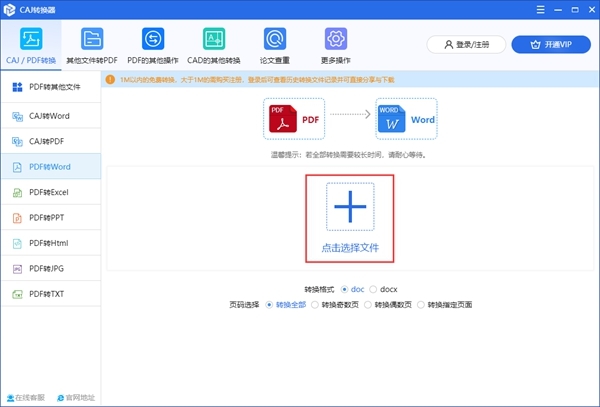
Task: Select PDF转Excel in the sidebar
Action: (x=50, y=191)
